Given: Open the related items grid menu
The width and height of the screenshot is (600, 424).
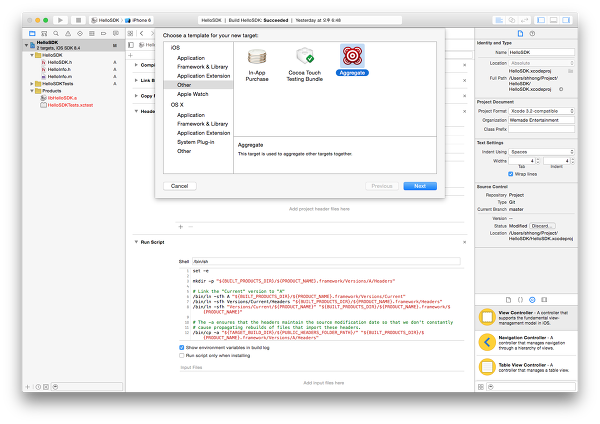Looking at the screenshot, I should (130, 34).
